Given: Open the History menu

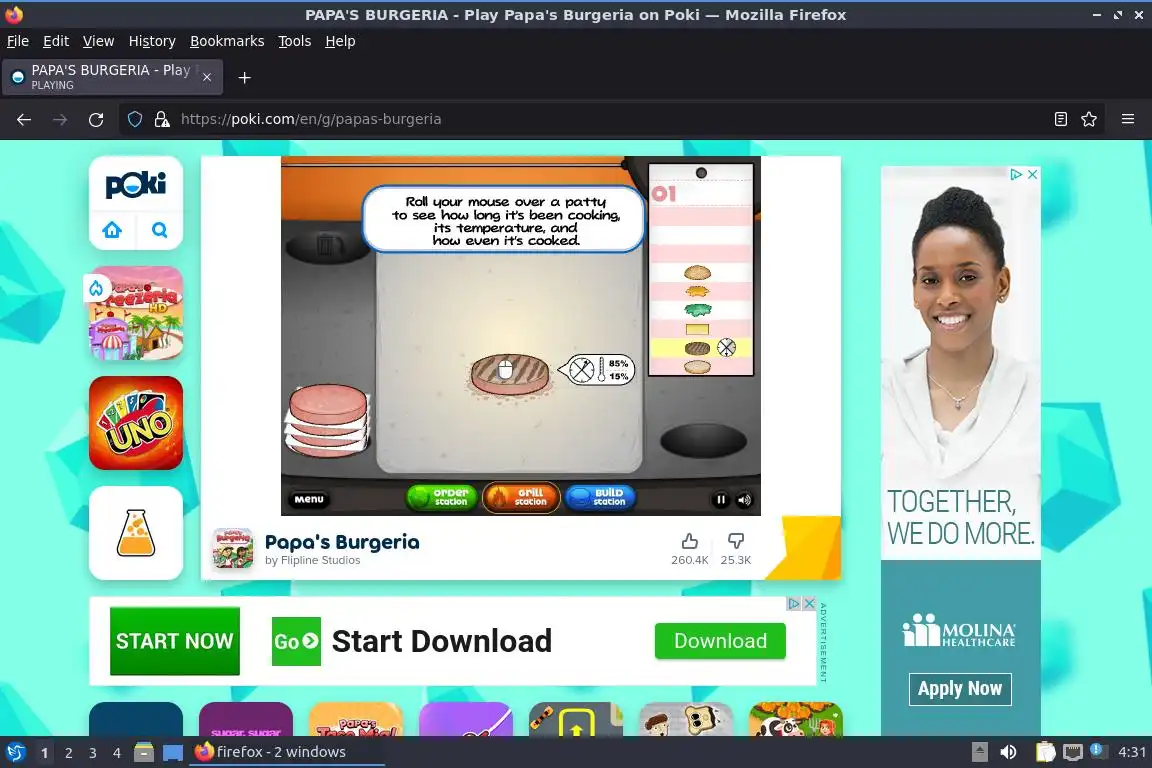Looking at the screenshot, I should (x=152, y=41).
